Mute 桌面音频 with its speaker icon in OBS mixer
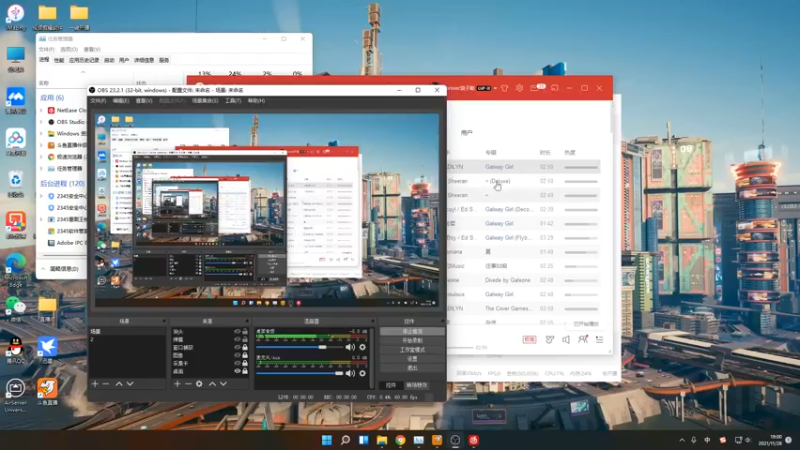The image size is (800, 450). 350,347
